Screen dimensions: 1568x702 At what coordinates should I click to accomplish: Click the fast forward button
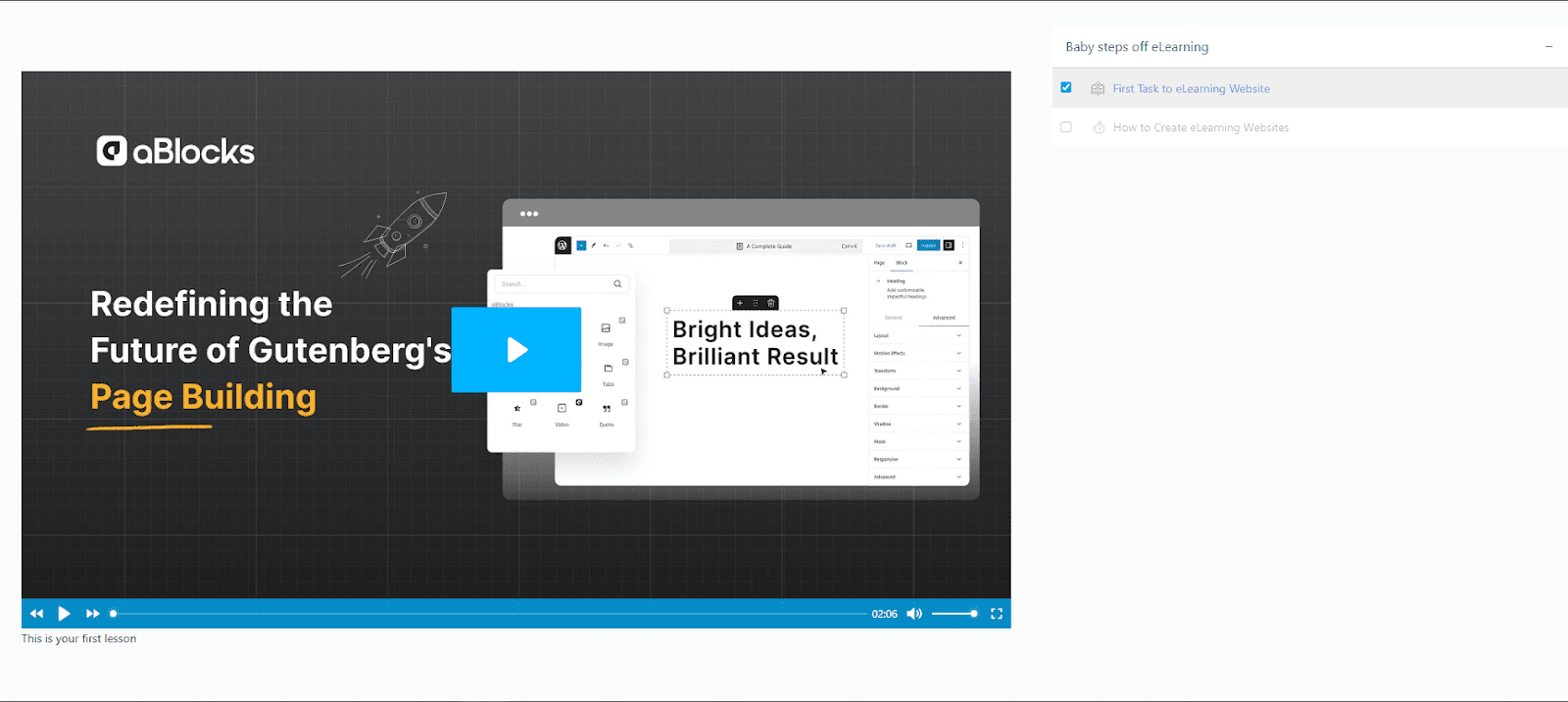point(92,614)
